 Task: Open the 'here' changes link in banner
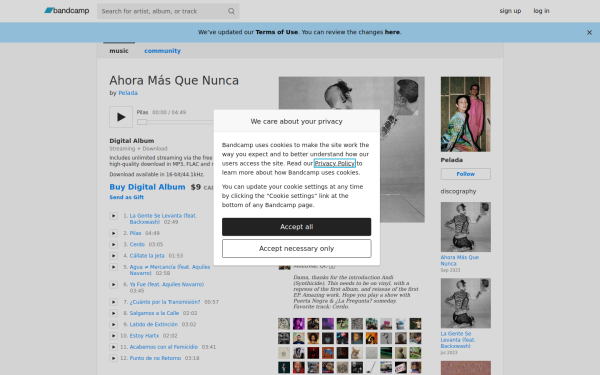392,32
